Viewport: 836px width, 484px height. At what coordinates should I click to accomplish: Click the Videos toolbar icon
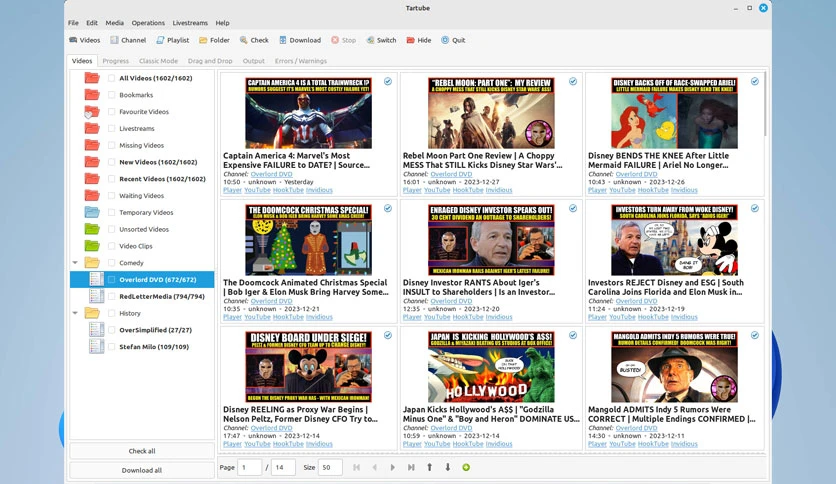[x=73, y=40]
